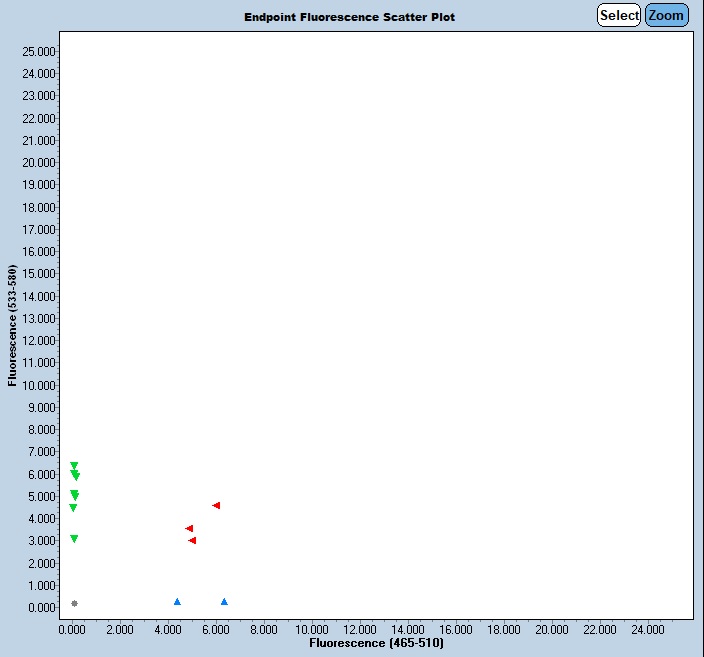Choose the left blue triangle data point
Viewport: 704px width, 657px height.
(177, 602)
